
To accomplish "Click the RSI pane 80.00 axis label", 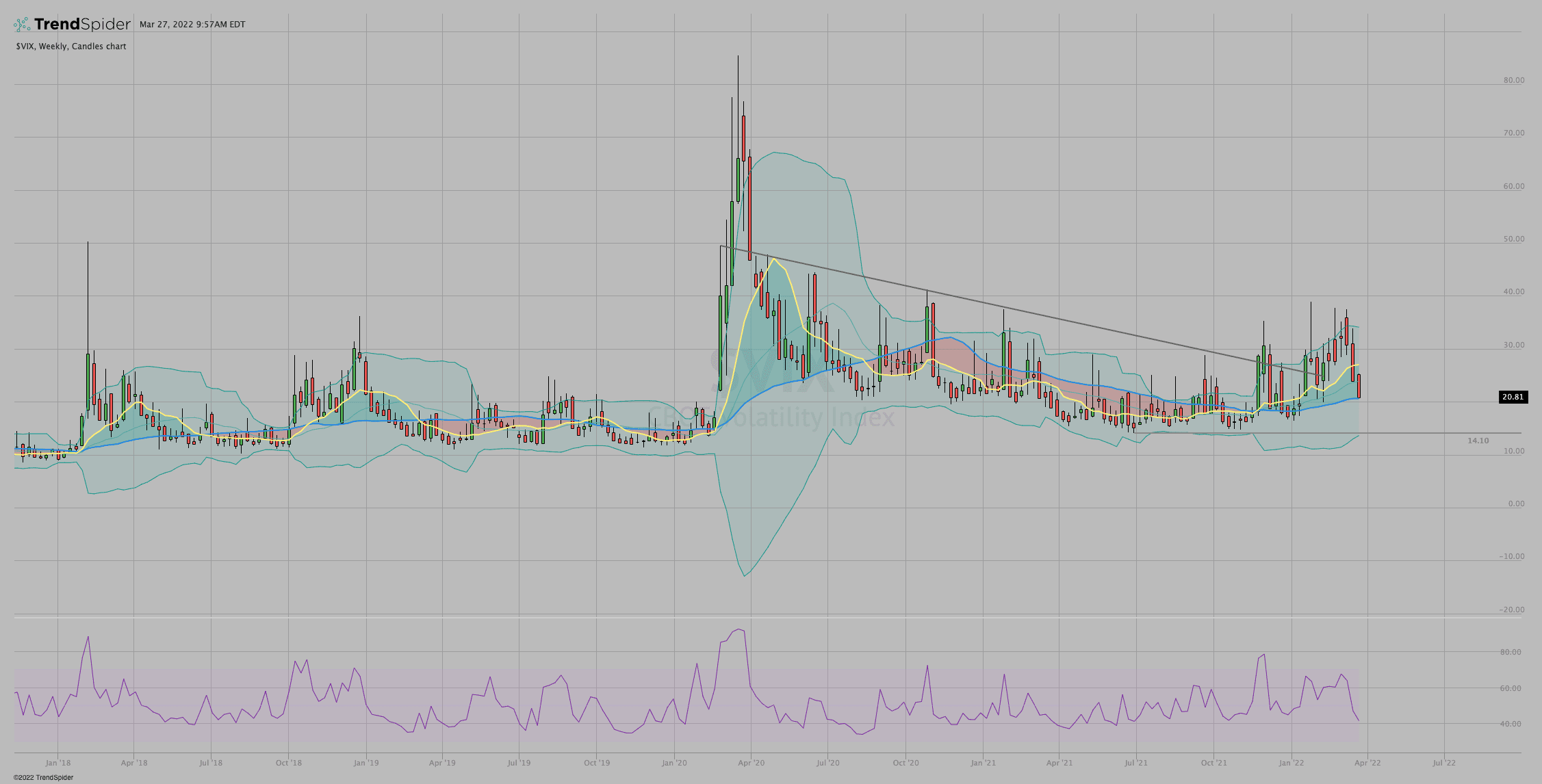I will tap(1511, 652).
